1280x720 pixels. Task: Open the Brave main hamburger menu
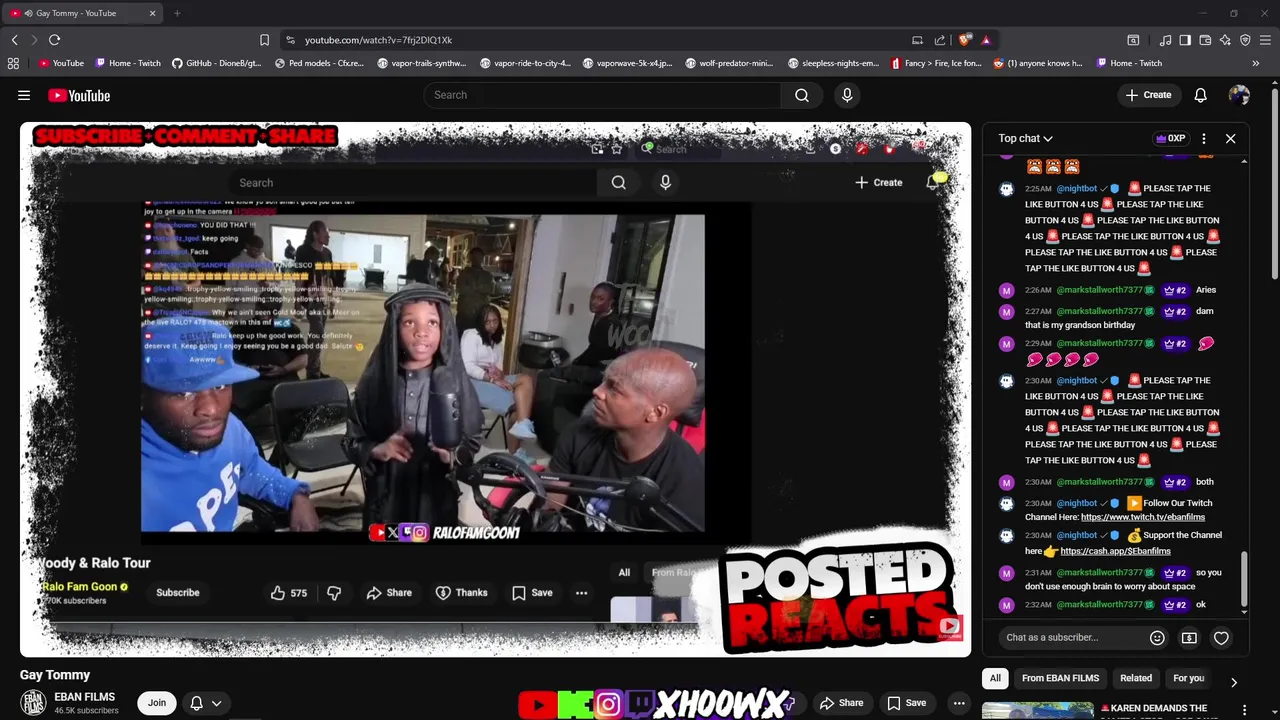tap(1265, 40)
